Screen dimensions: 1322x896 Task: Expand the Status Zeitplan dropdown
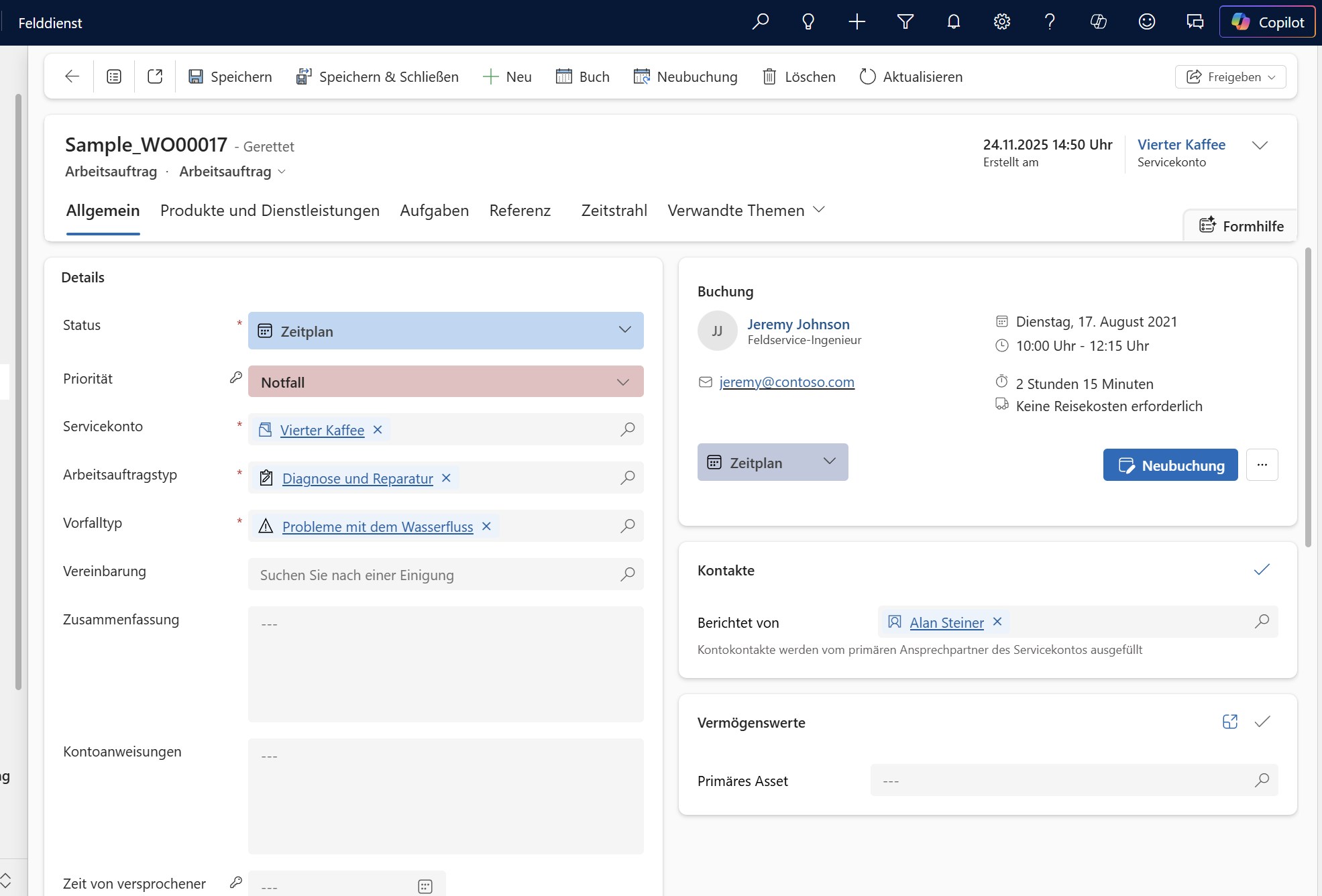pyautogui.click(x=624, y=330)
